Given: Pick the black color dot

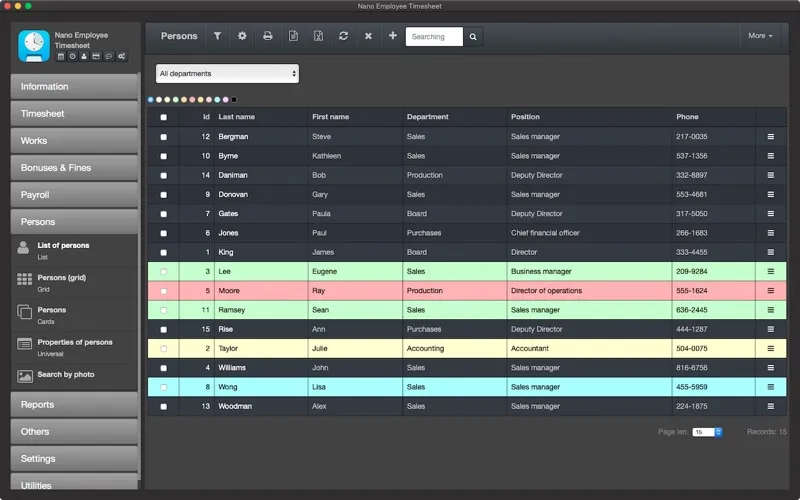Looking at the screenshot, I should point(234,99).
